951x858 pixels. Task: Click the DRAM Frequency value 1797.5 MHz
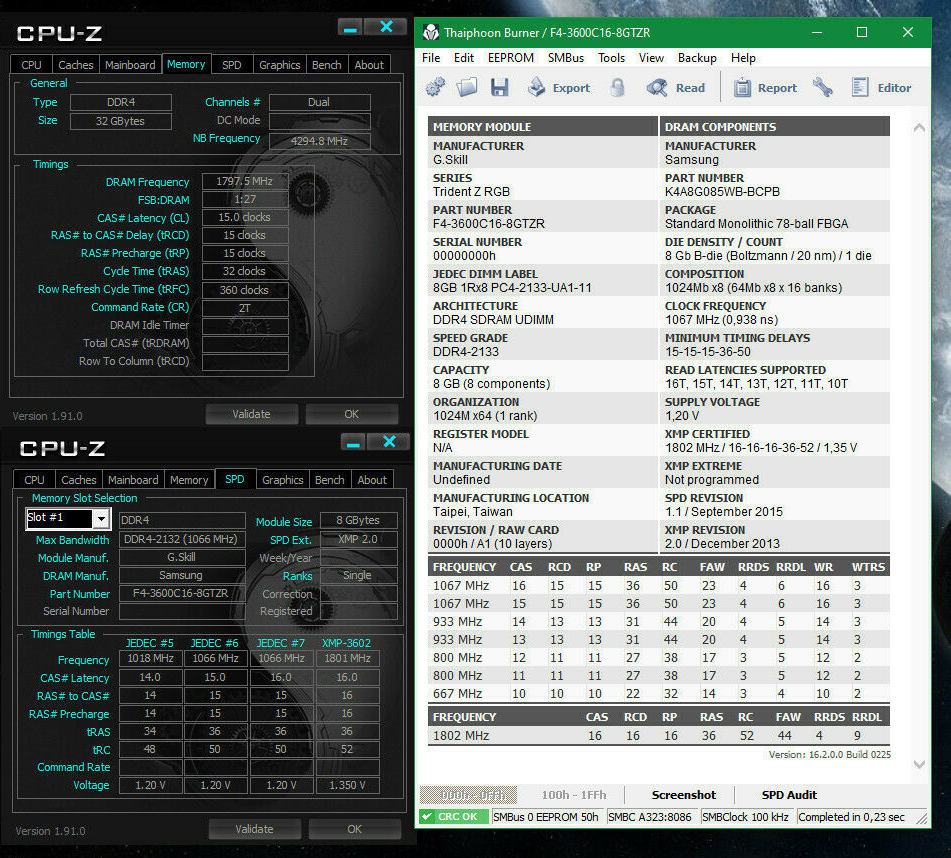(244, 181)
